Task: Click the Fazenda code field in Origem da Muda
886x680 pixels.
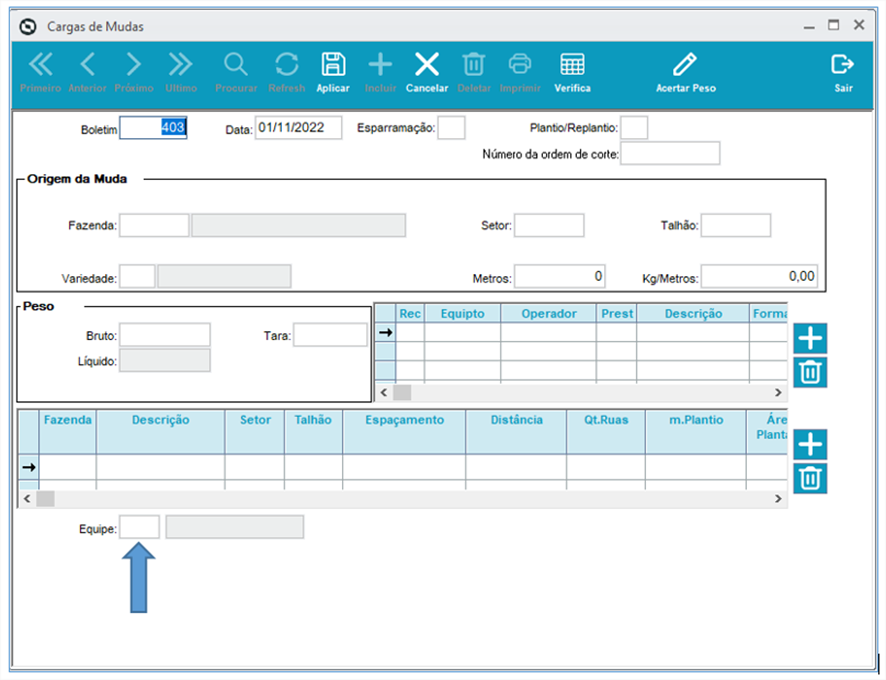Action: (x=154, y=225)
